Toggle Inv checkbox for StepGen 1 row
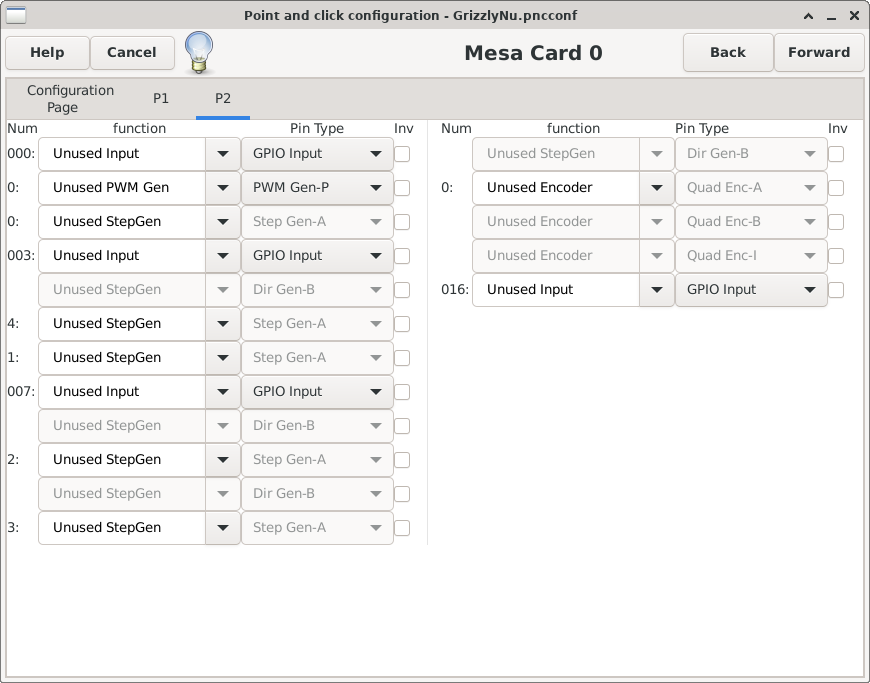 click(402, 358)
